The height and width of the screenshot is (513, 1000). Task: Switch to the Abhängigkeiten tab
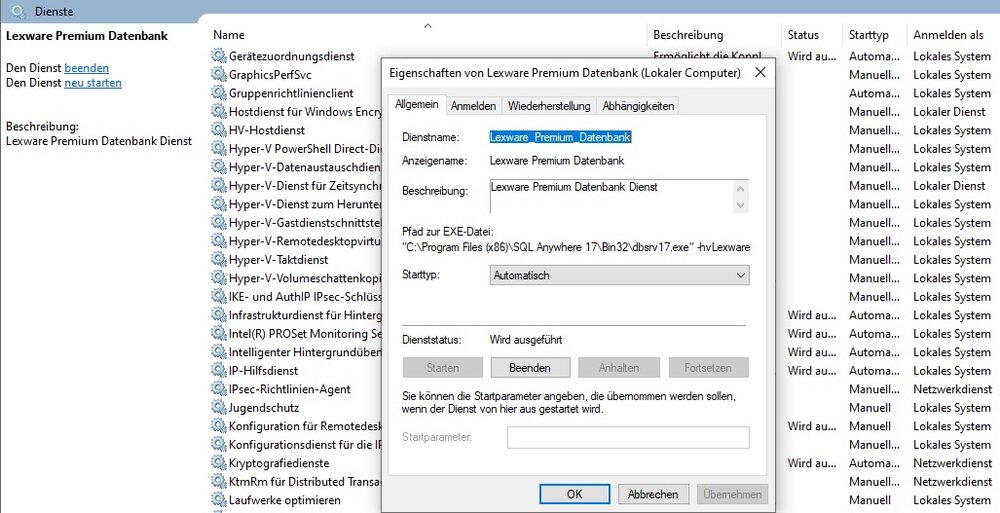tap(639, 105)
